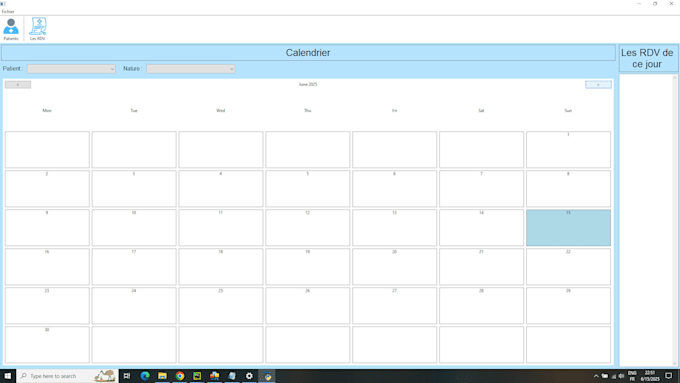The width and height of the screenshot is (680, 383).
Task: Select June 21 day cell
Action: [481, 267]
